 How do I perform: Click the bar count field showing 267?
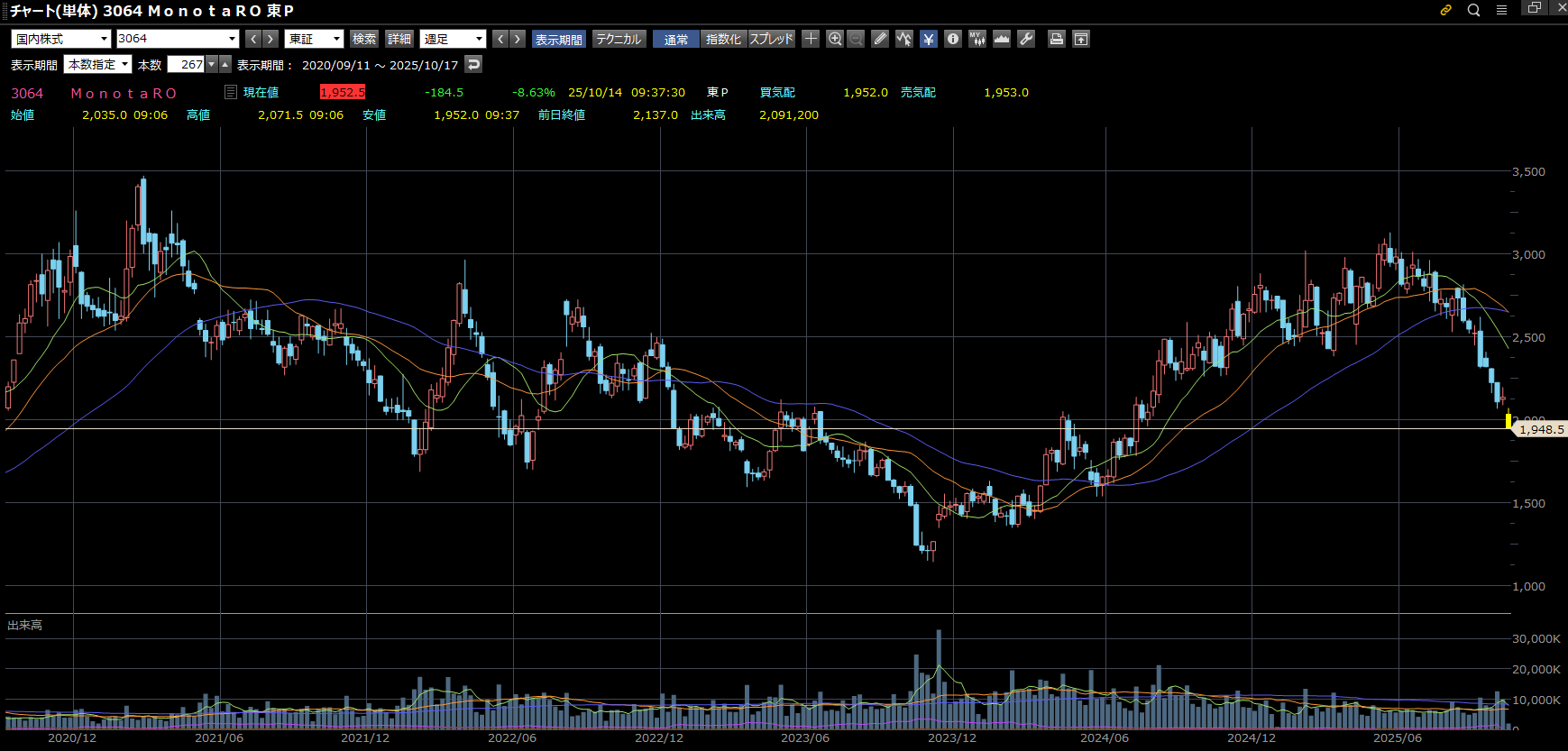pyautogui.click(x=187, y=65)
